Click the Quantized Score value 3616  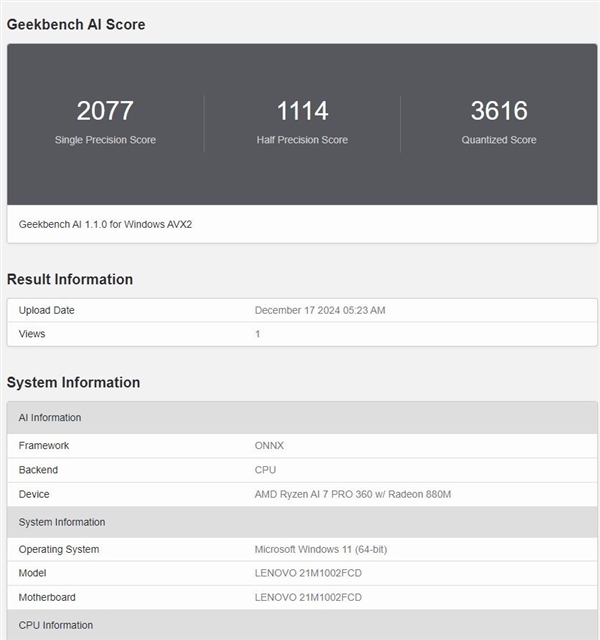pyautogui.click(x=499, y=110)
